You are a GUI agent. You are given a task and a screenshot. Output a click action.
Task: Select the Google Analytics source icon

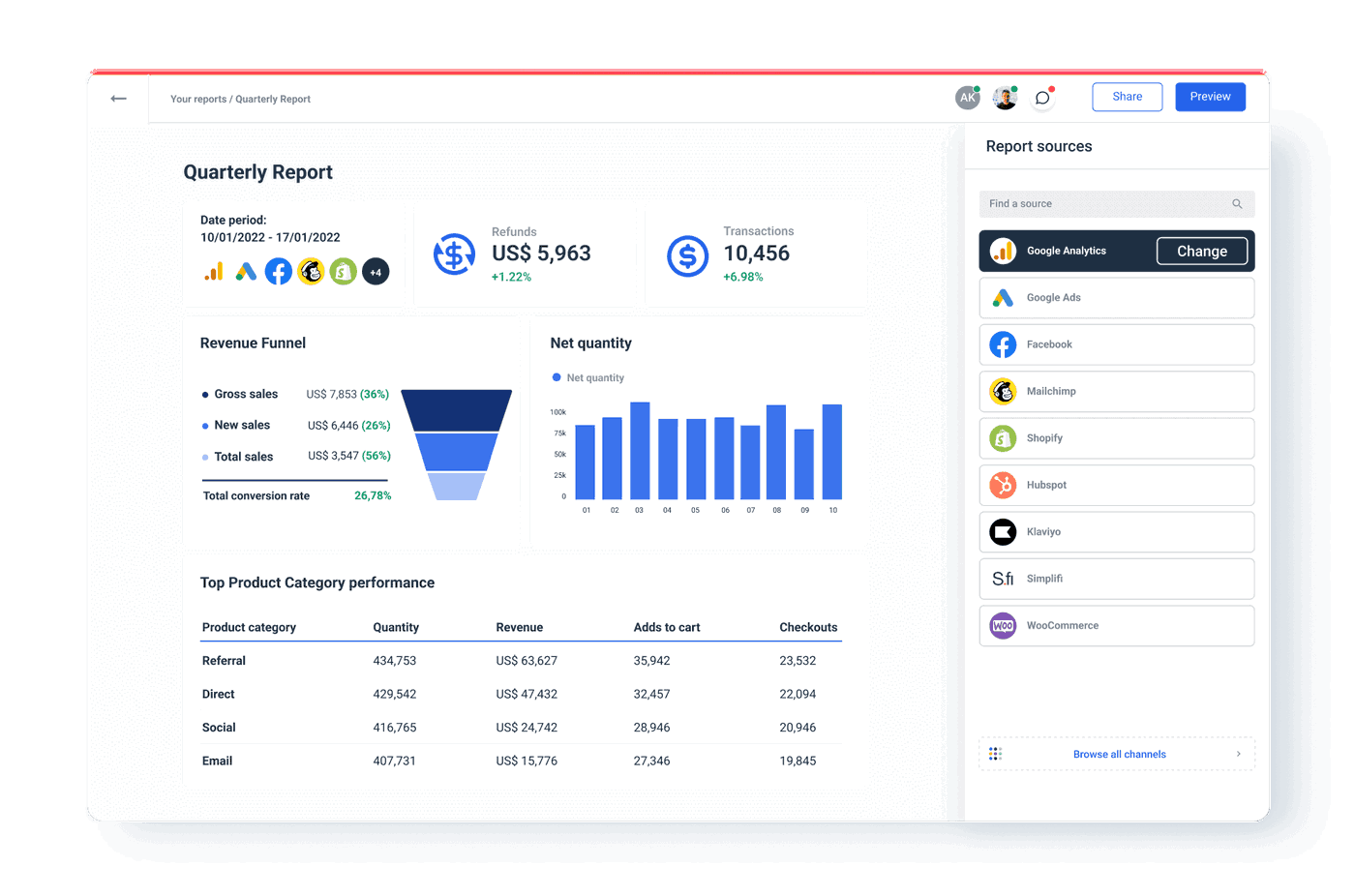(1002, 251)
